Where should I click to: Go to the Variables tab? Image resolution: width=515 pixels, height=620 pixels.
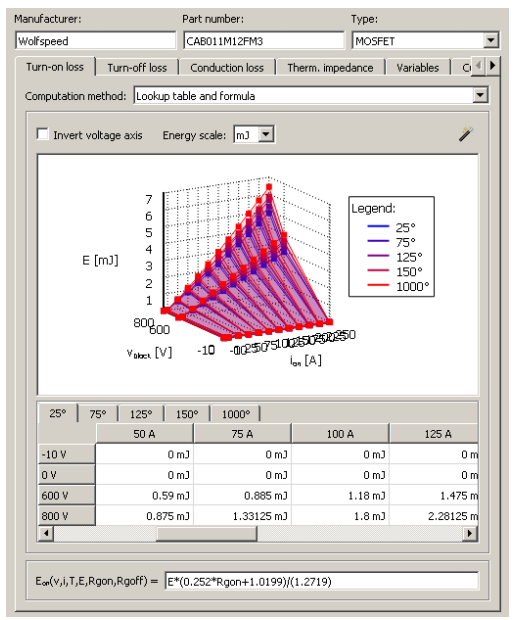tap(418, 68)
